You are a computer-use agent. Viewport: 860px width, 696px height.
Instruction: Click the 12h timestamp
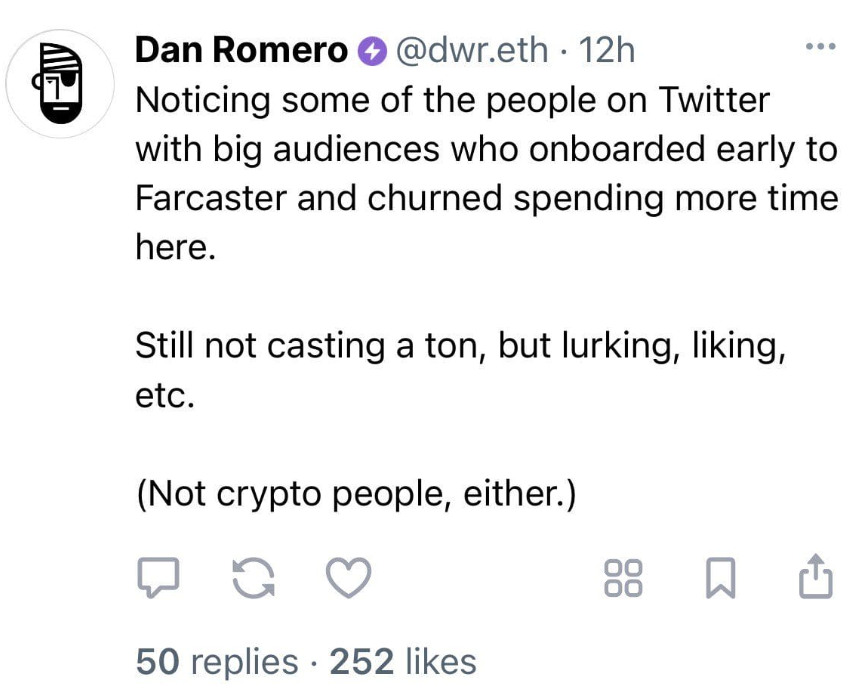607,51
